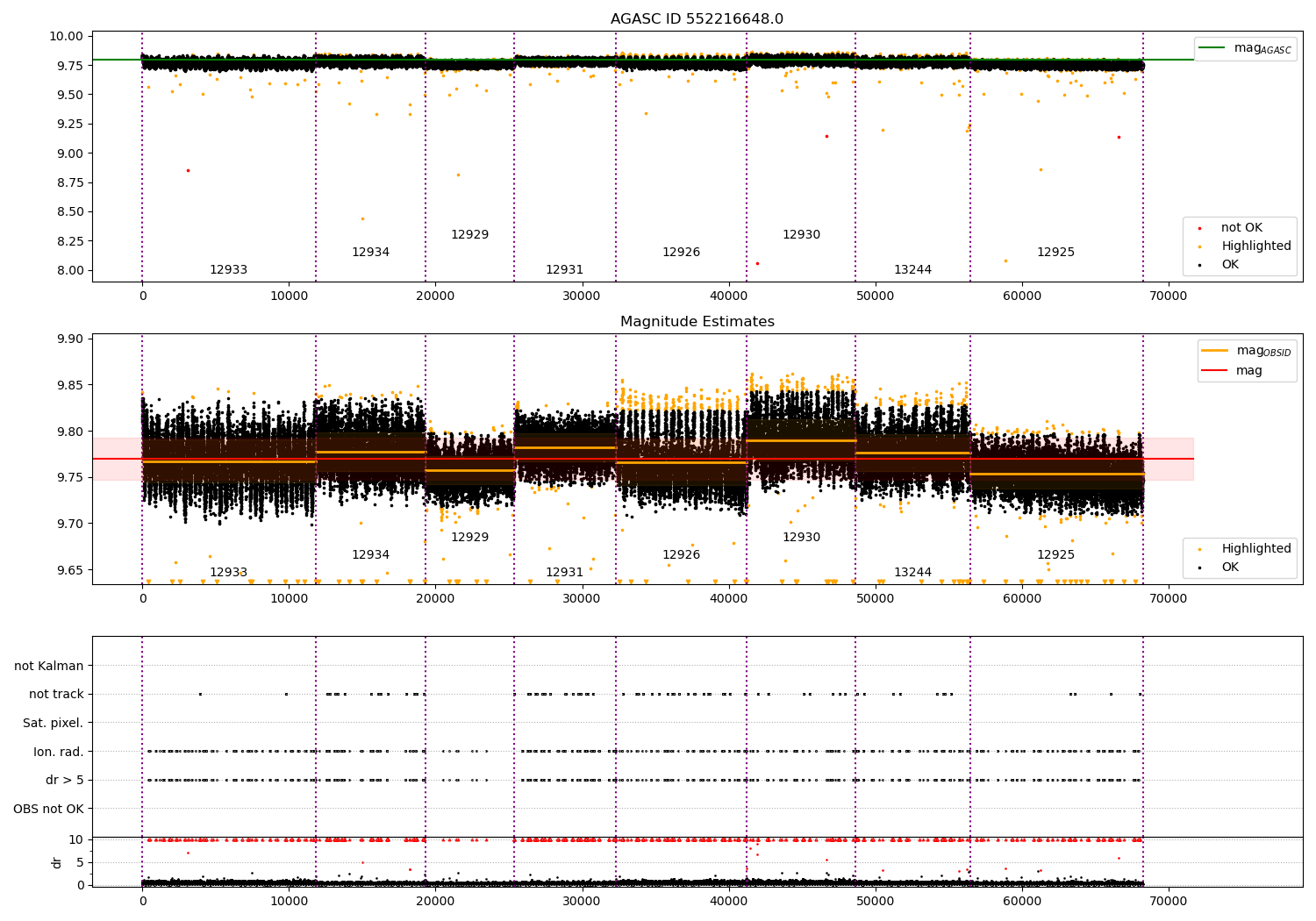Select the 9.00 y-axis tick label

69,153
